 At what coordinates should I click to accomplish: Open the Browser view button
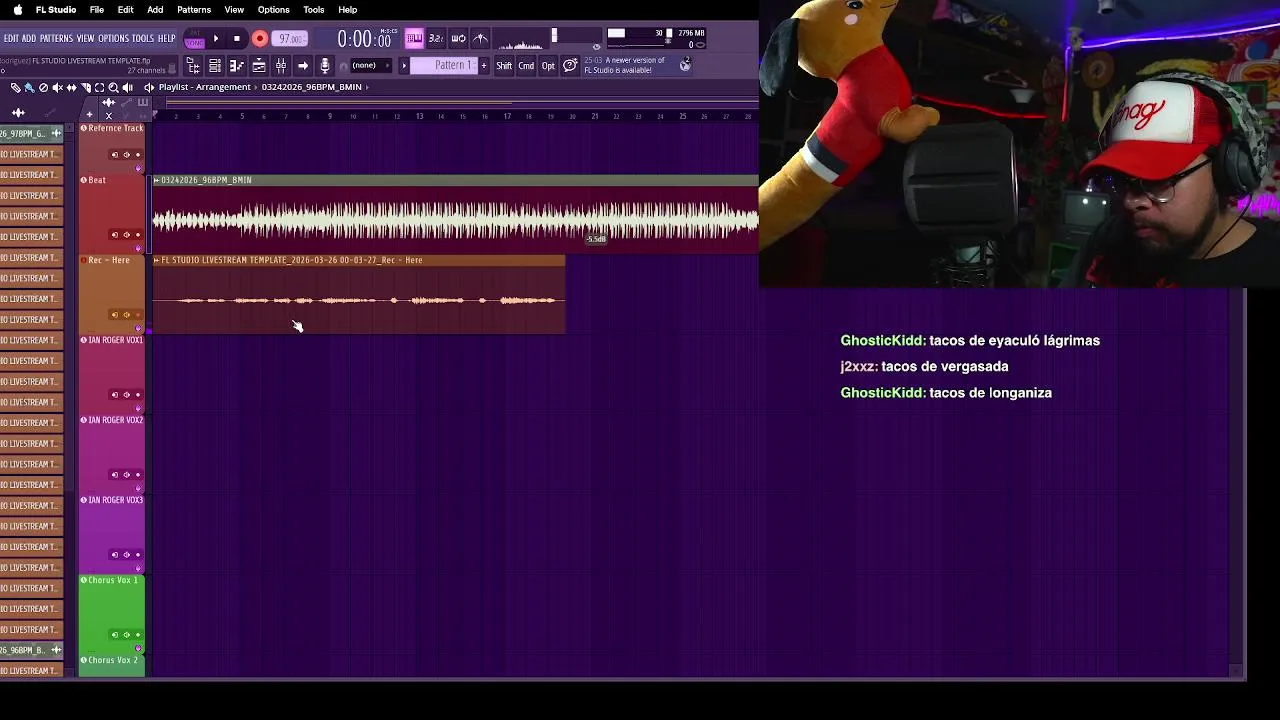(193, 65)
